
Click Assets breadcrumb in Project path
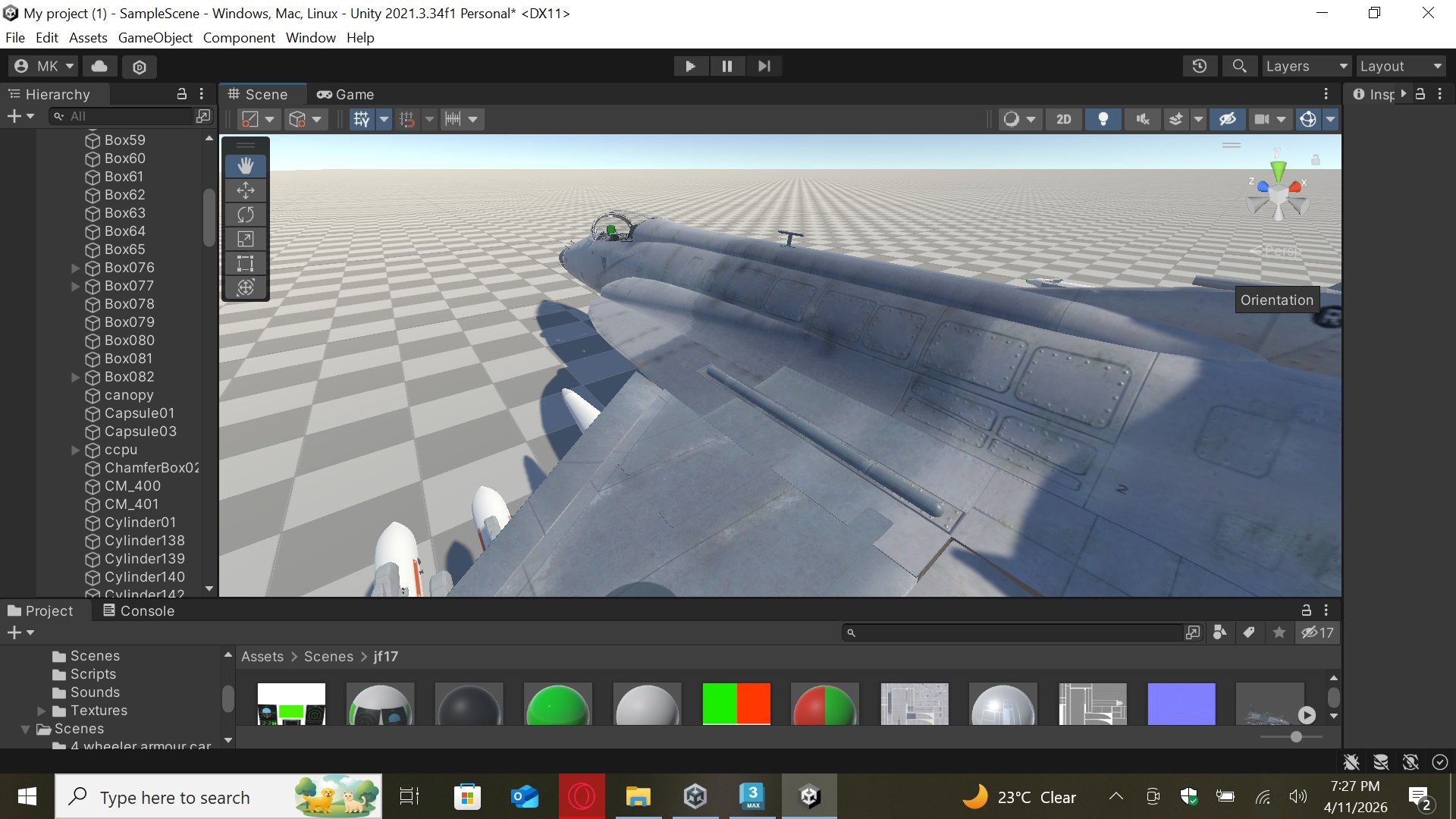pyautogui.click(x=262, y=657)
